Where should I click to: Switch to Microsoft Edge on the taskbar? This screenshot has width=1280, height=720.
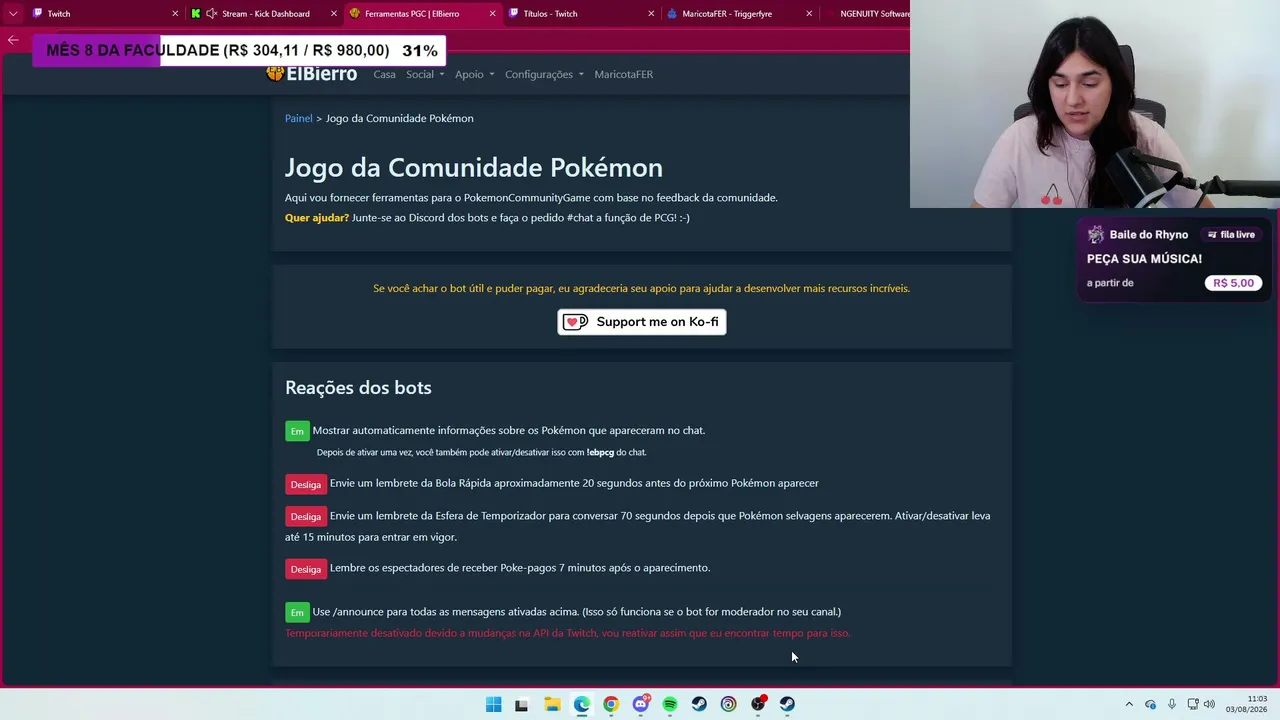pyautogui.click(x=581, y=704)
